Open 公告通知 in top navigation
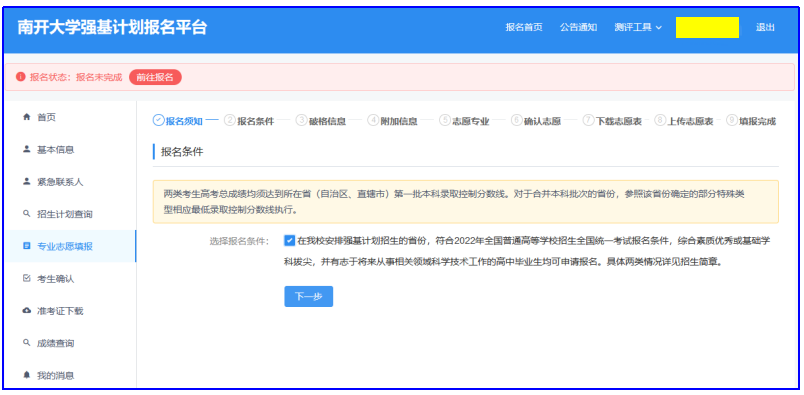 pyautogui.click(x=578, y=28)
